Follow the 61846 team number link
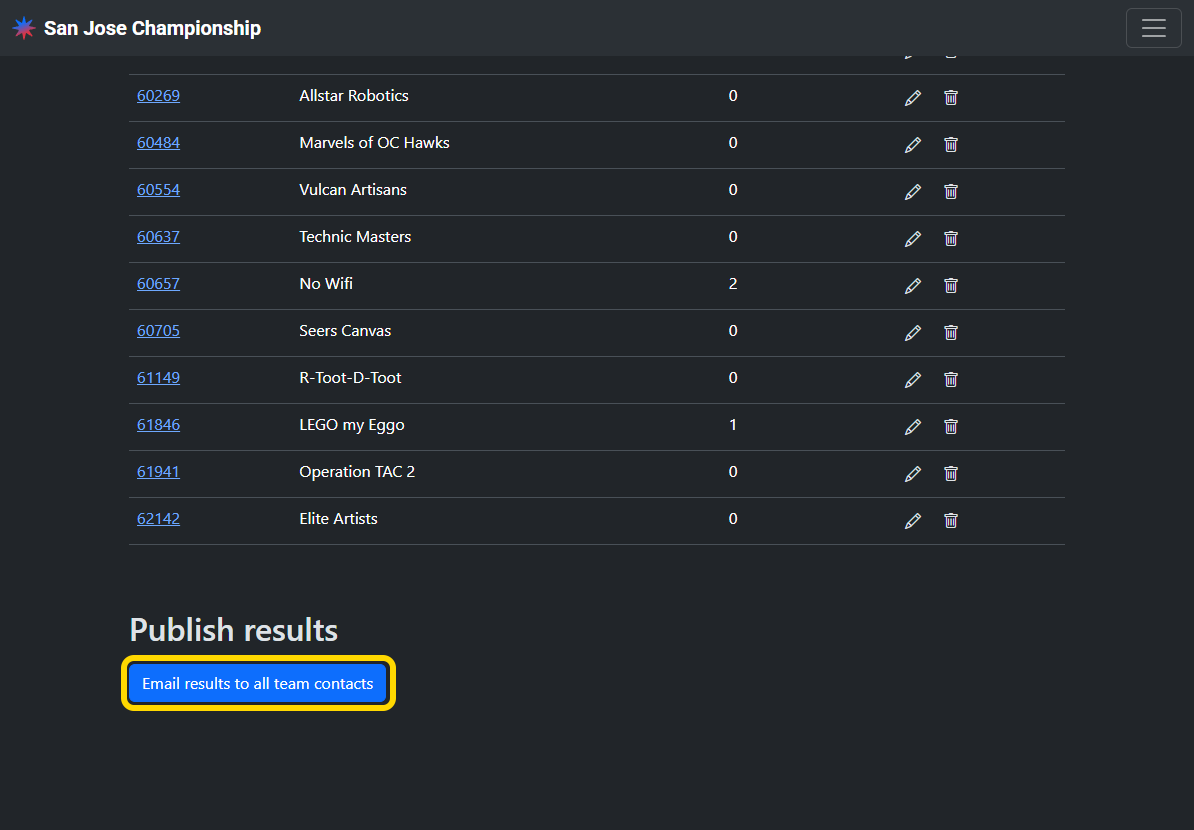This screenshot has width=1194, height=830. 158,425
